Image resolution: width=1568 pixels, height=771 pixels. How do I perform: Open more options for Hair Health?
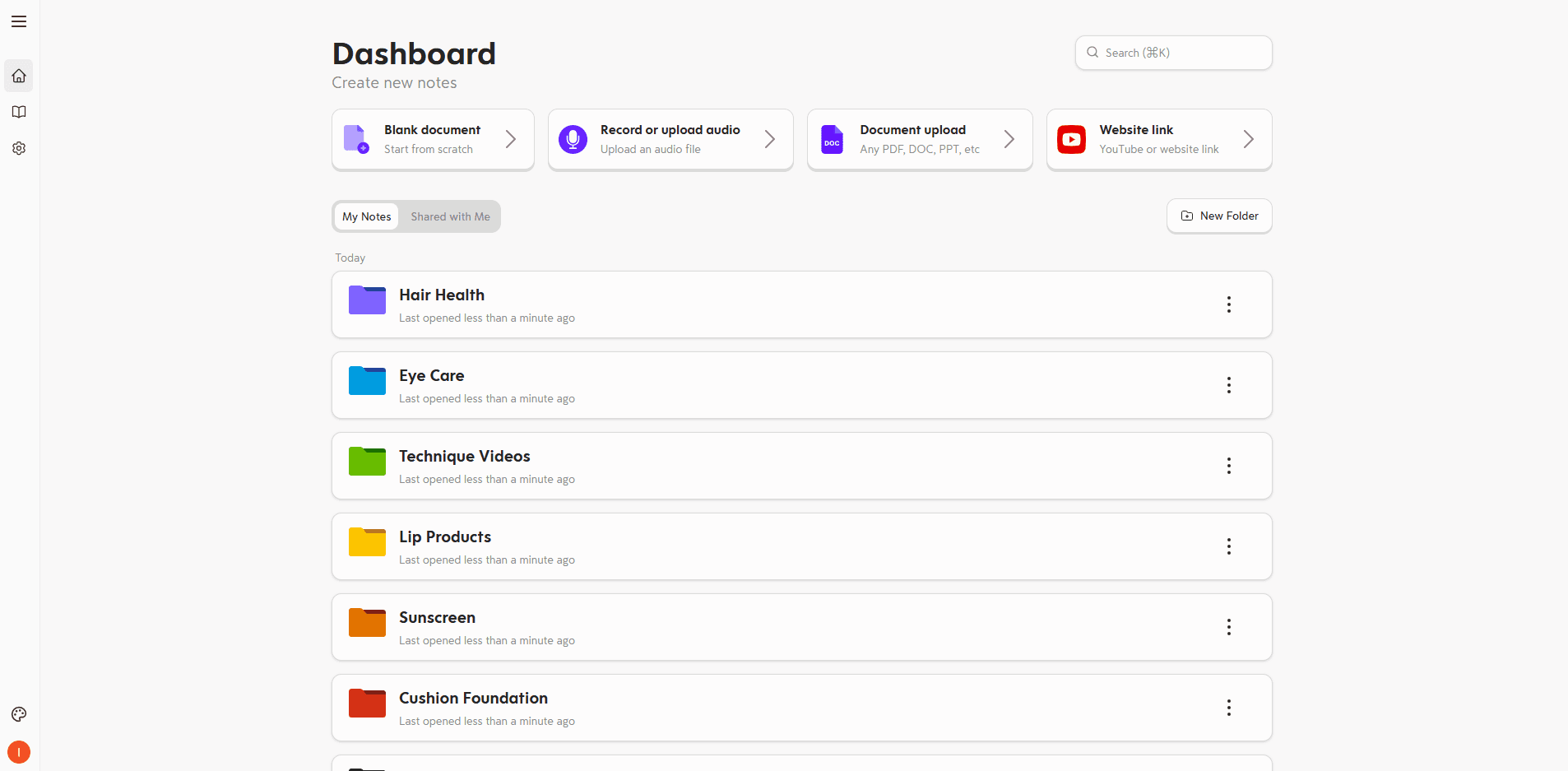tap(1229, 304)
